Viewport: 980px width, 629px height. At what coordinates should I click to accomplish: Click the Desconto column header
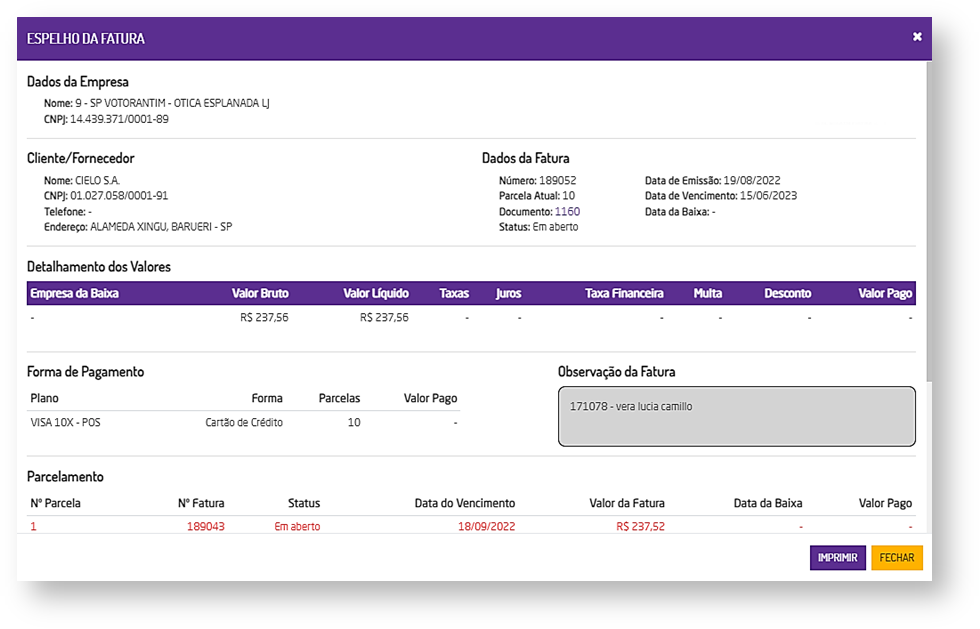787,294
